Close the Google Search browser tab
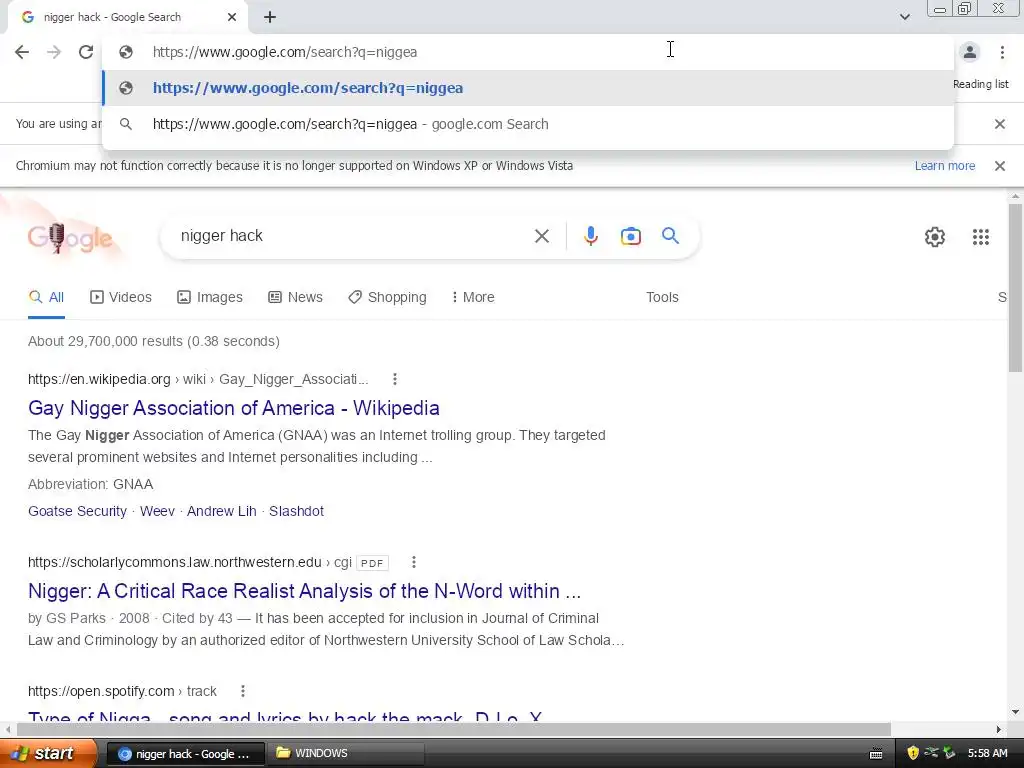The image size is (1024, 768). pyautogui.click(x=232, y=17)
